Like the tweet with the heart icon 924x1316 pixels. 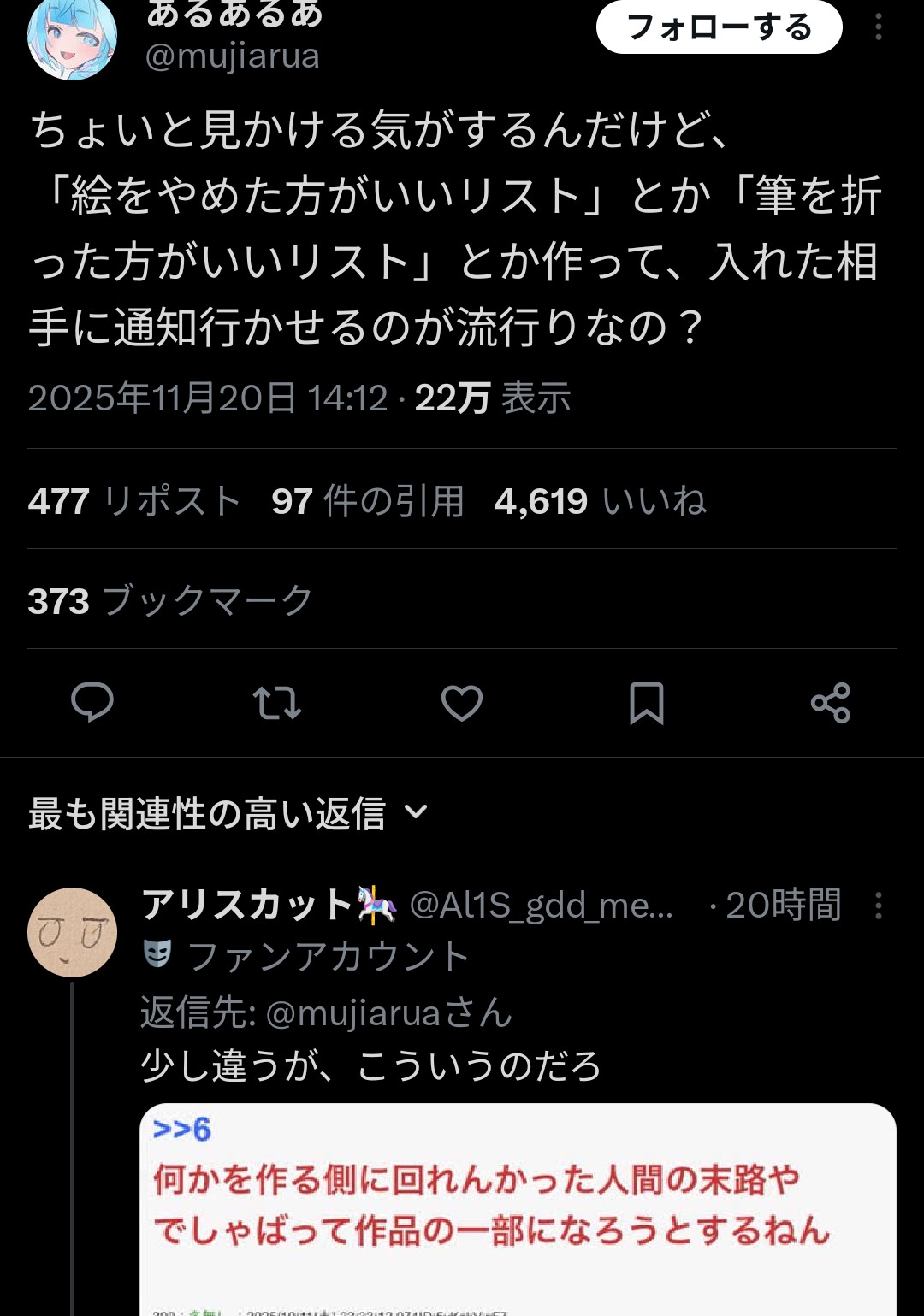click(x=462, y=703)
